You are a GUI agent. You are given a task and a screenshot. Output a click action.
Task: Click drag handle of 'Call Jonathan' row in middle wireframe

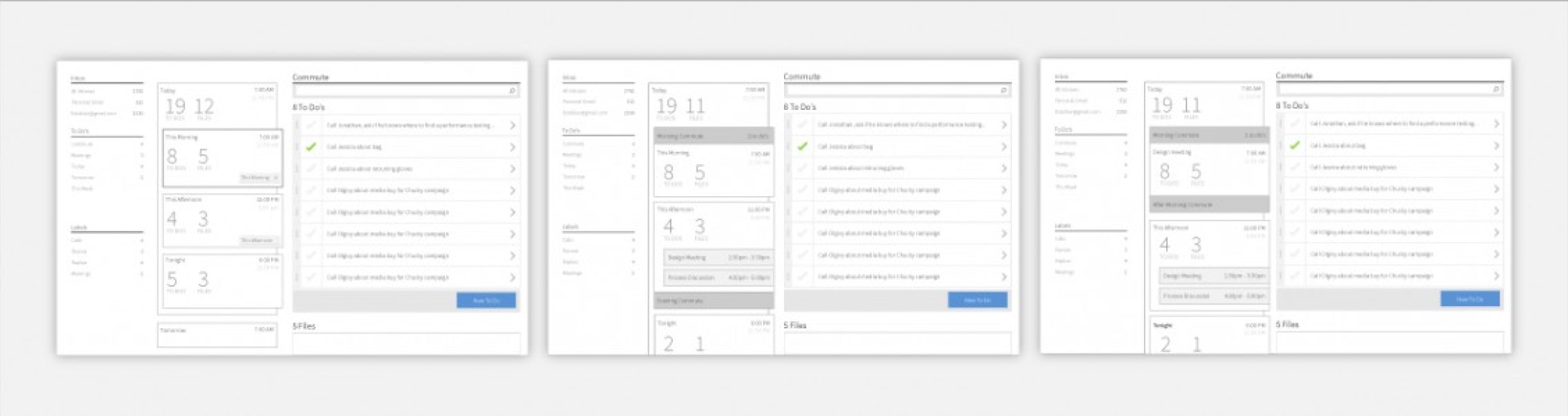tap(789, 124)
